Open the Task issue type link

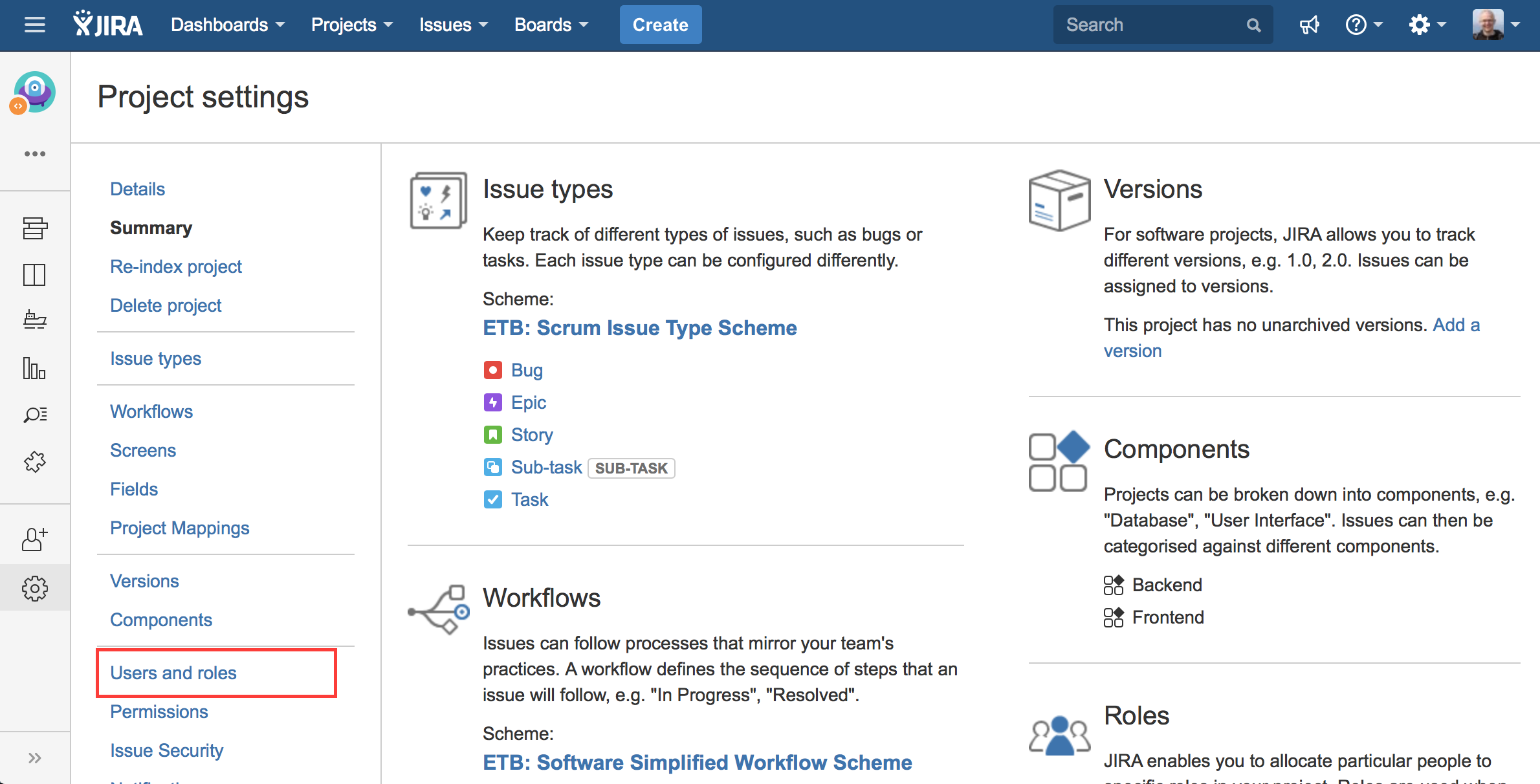coord(529,499)
